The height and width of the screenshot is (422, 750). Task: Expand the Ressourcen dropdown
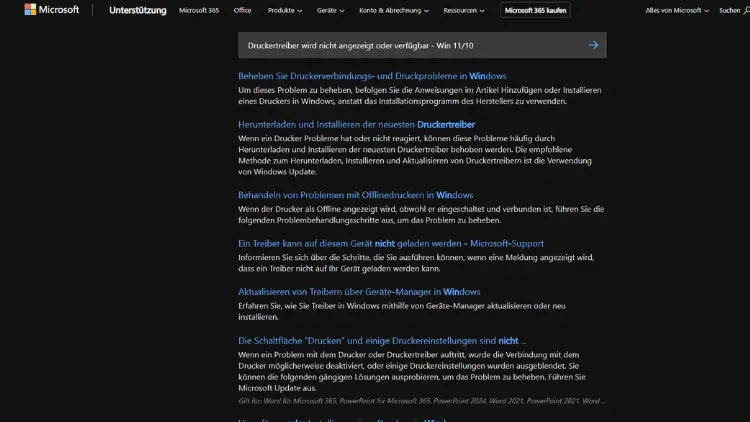click(463, 10)
